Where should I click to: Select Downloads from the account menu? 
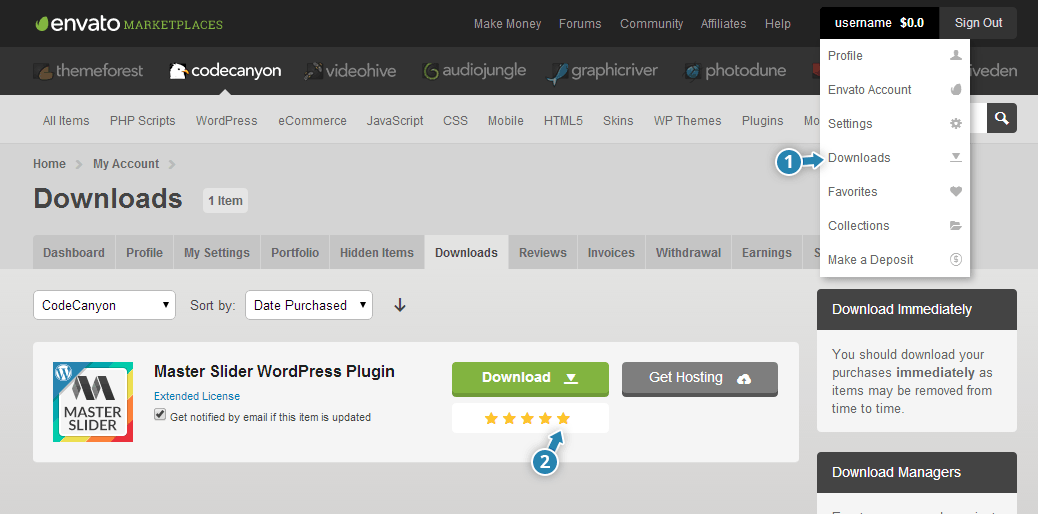coord(859,158)
